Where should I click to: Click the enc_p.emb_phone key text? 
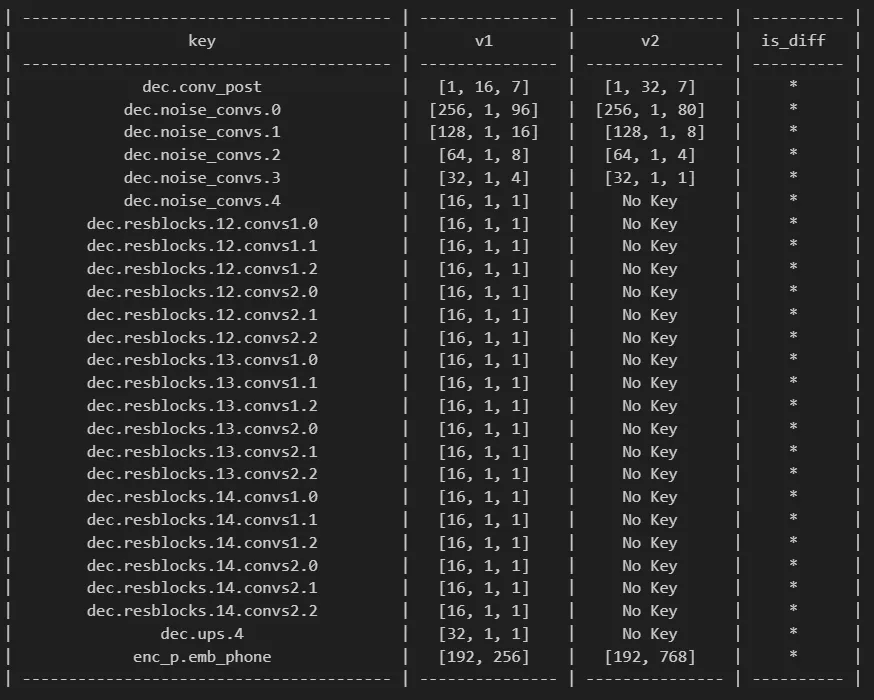pos(202,657)
